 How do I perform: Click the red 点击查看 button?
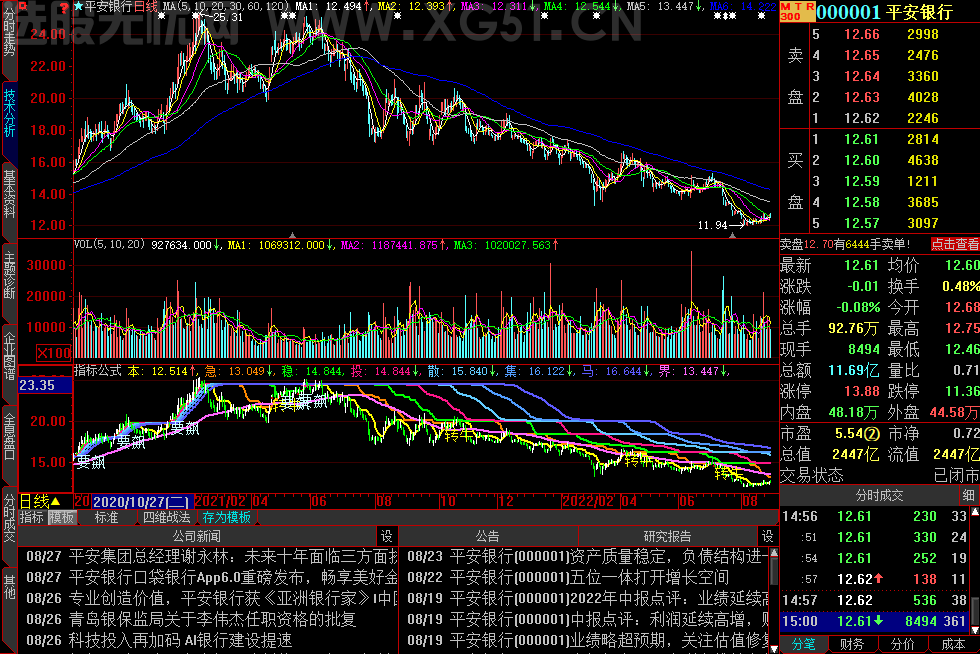[955, 244]
